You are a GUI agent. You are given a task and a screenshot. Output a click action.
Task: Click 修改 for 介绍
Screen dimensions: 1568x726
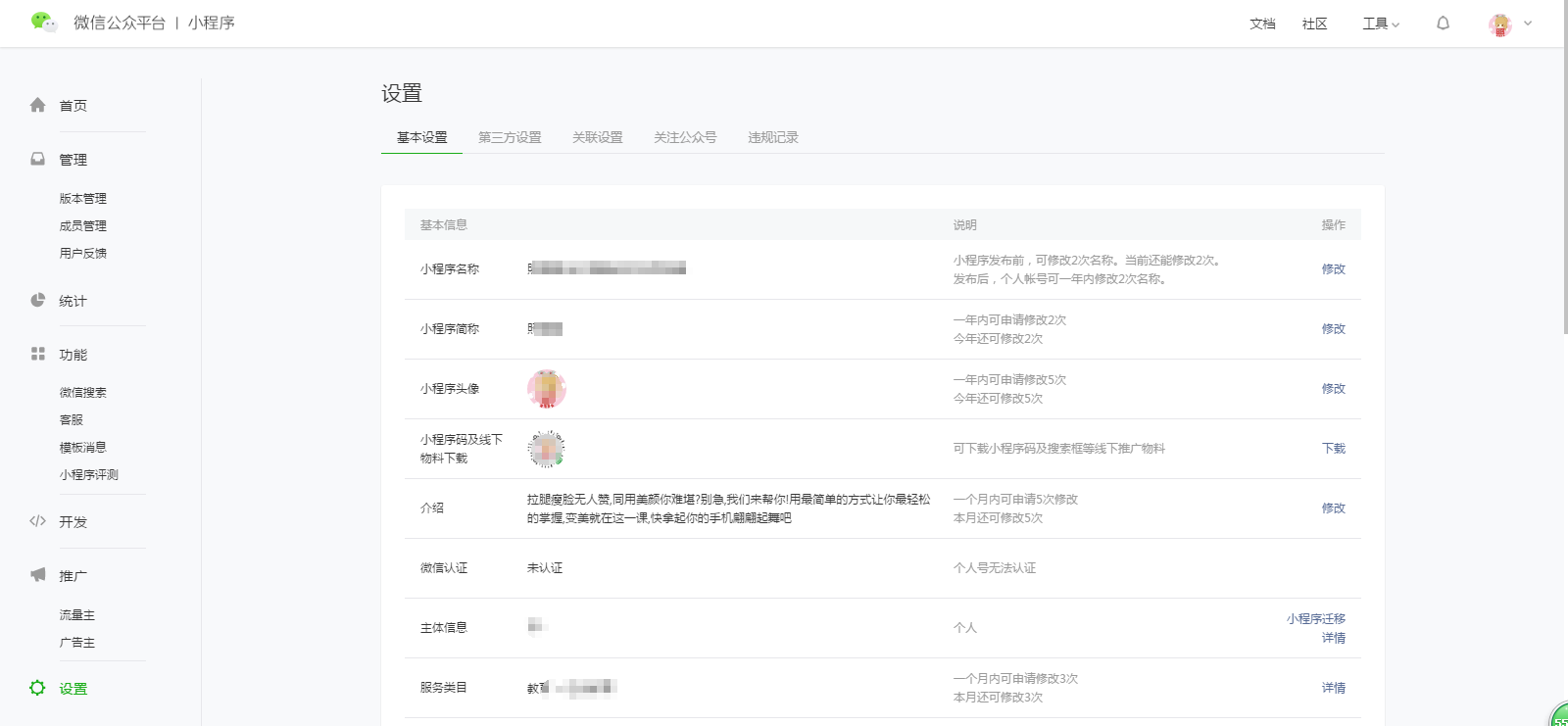click(1333, 508)
